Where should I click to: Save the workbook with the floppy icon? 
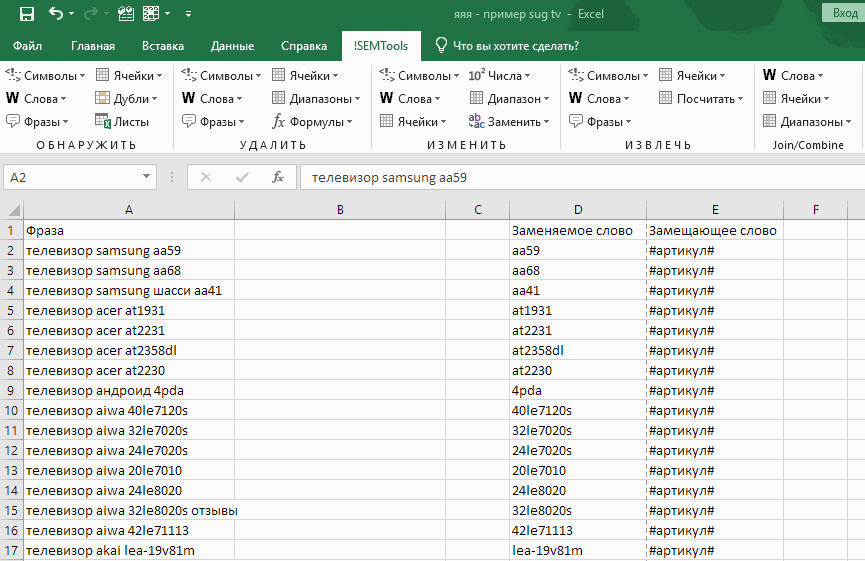click(x=26, y=14)
